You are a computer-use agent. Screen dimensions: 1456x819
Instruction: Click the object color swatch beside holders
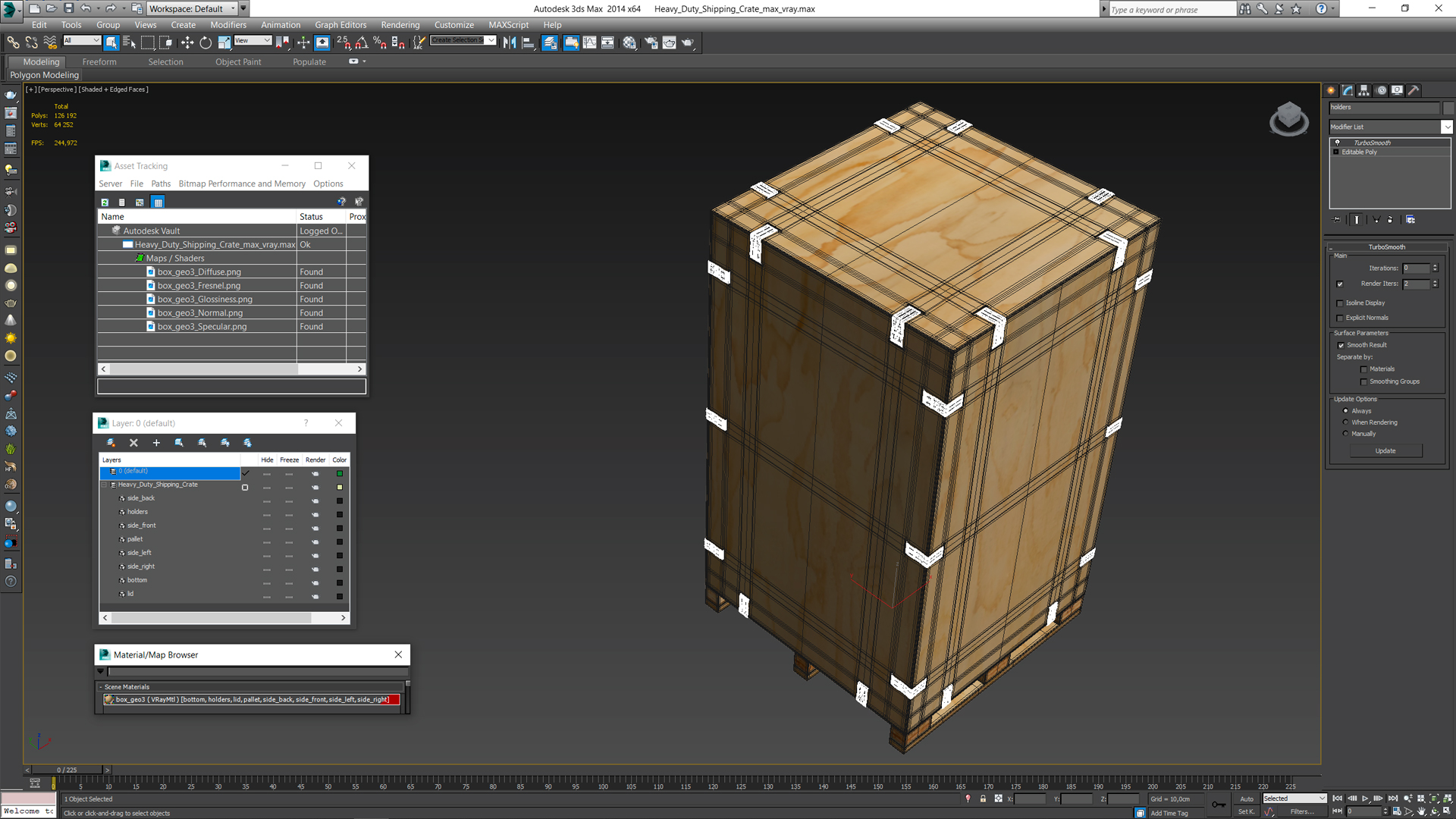(1448, 108)
